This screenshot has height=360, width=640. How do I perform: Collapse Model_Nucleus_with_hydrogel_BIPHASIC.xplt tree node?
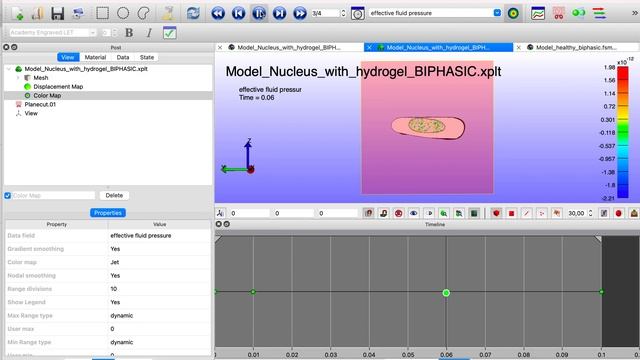[9, 69]
